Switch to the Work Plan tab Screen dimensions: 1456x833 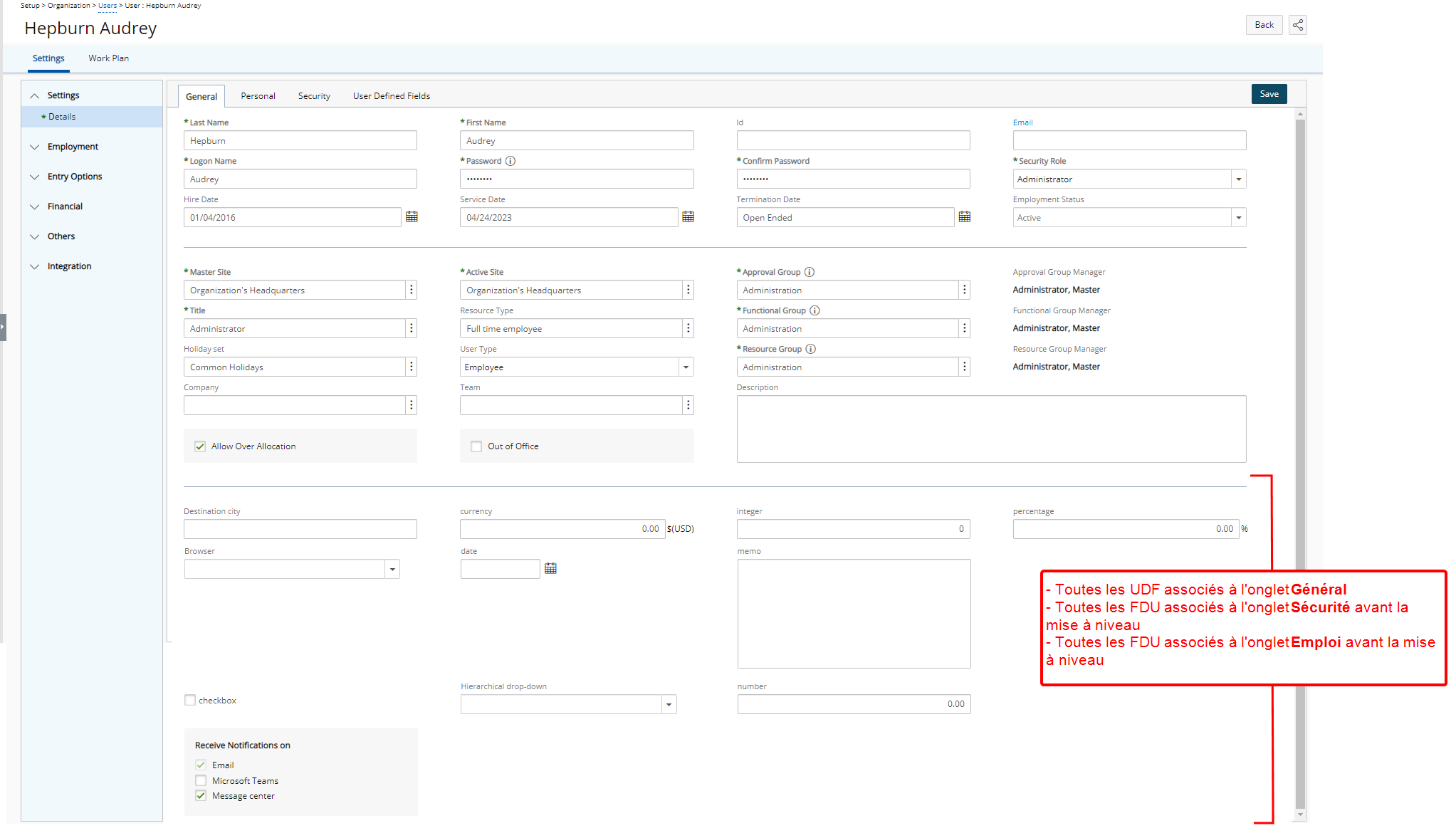(x=108, y=58)
